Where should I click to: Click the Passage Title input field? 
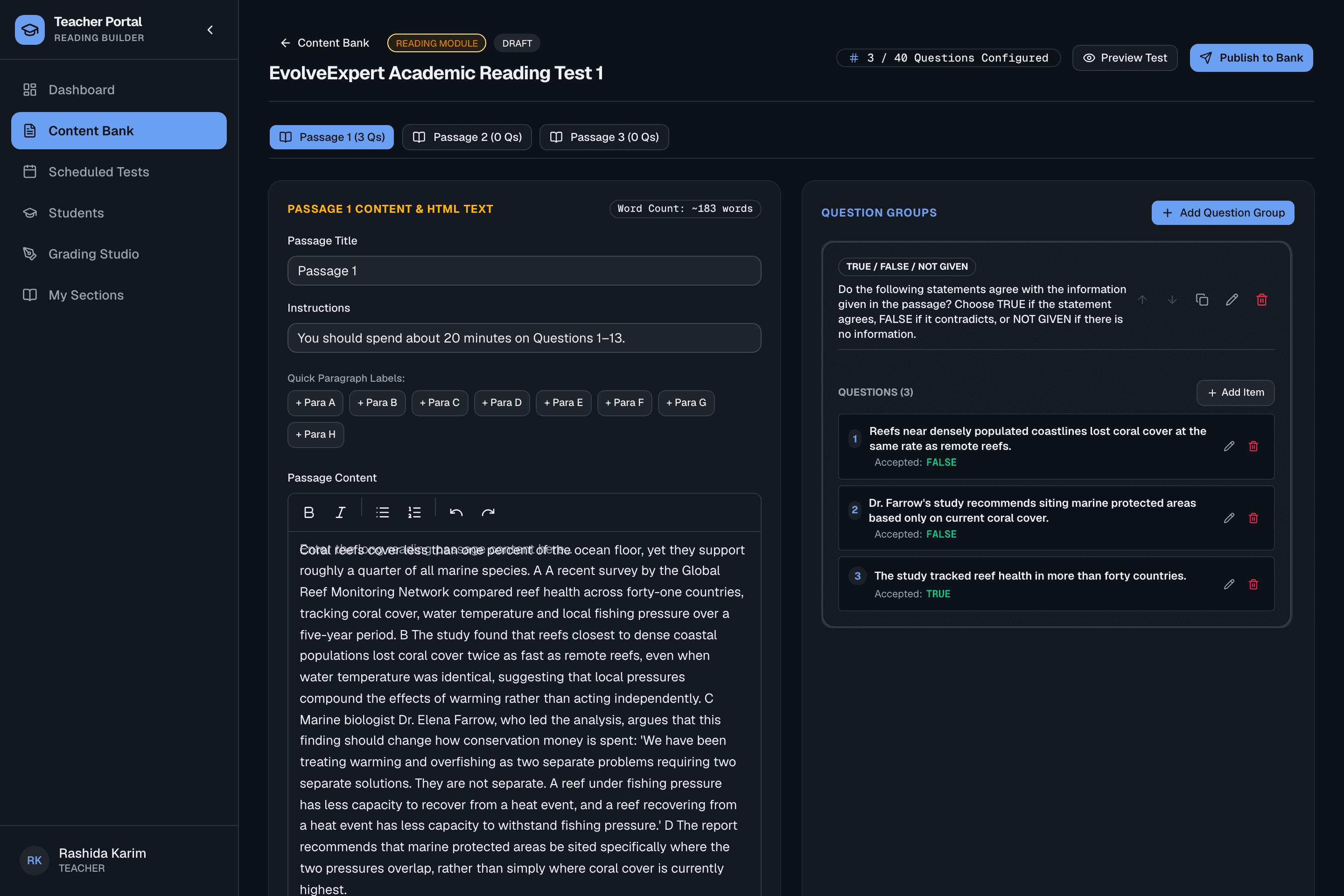pyautogui.click(x=524, y=271)
